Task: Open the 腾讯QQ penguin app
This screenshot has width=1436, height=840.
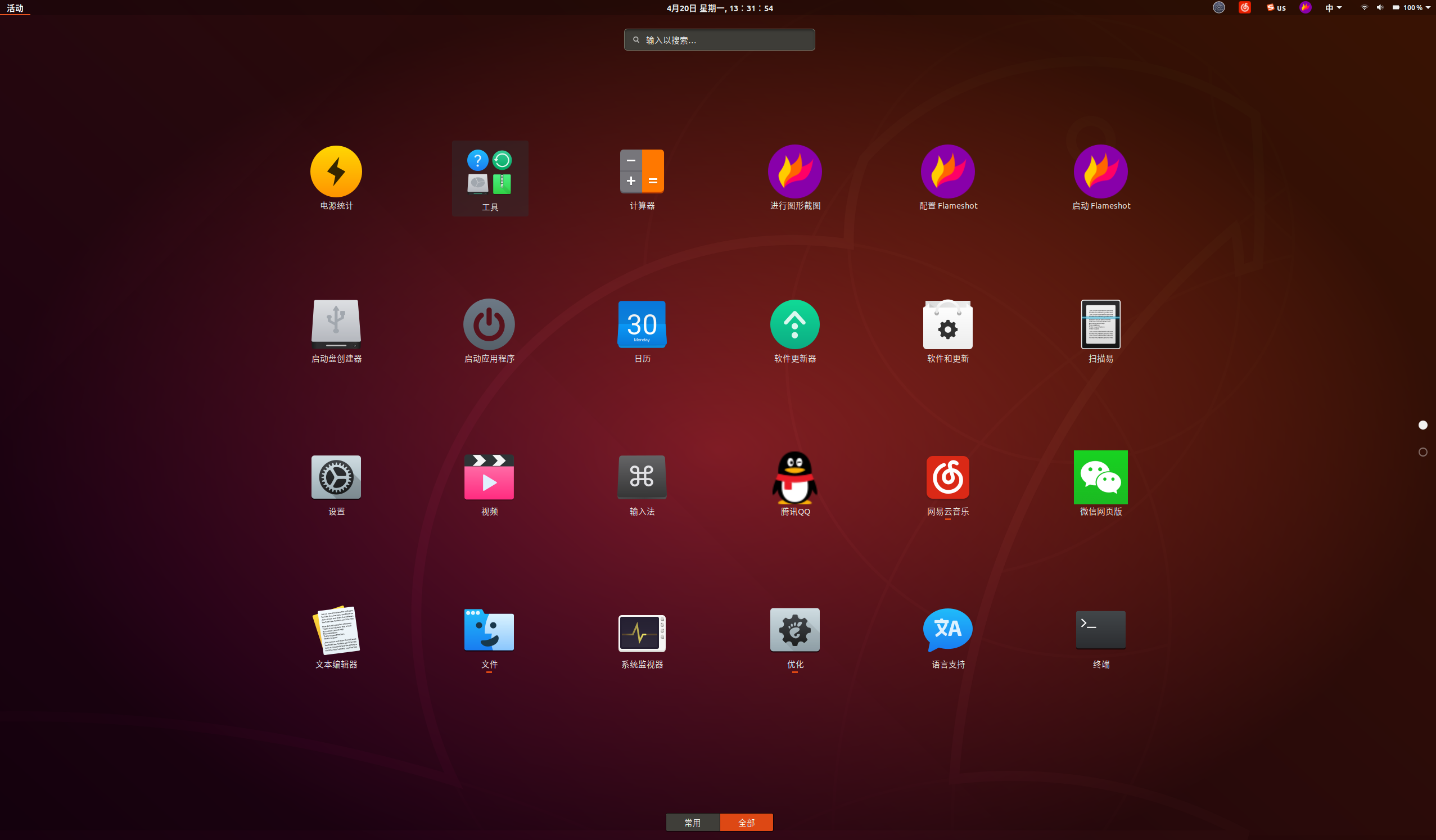Action: point(794,477)
